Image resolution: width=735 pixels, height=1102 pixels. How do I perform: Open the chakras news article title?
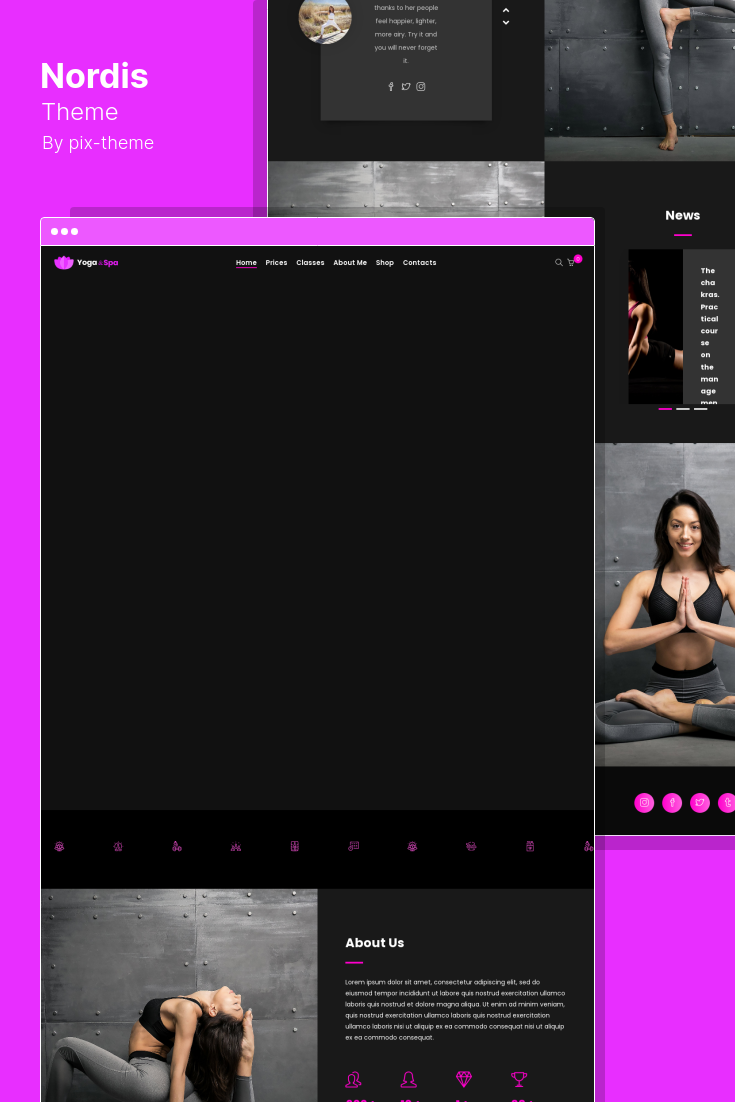coord(710,337)
